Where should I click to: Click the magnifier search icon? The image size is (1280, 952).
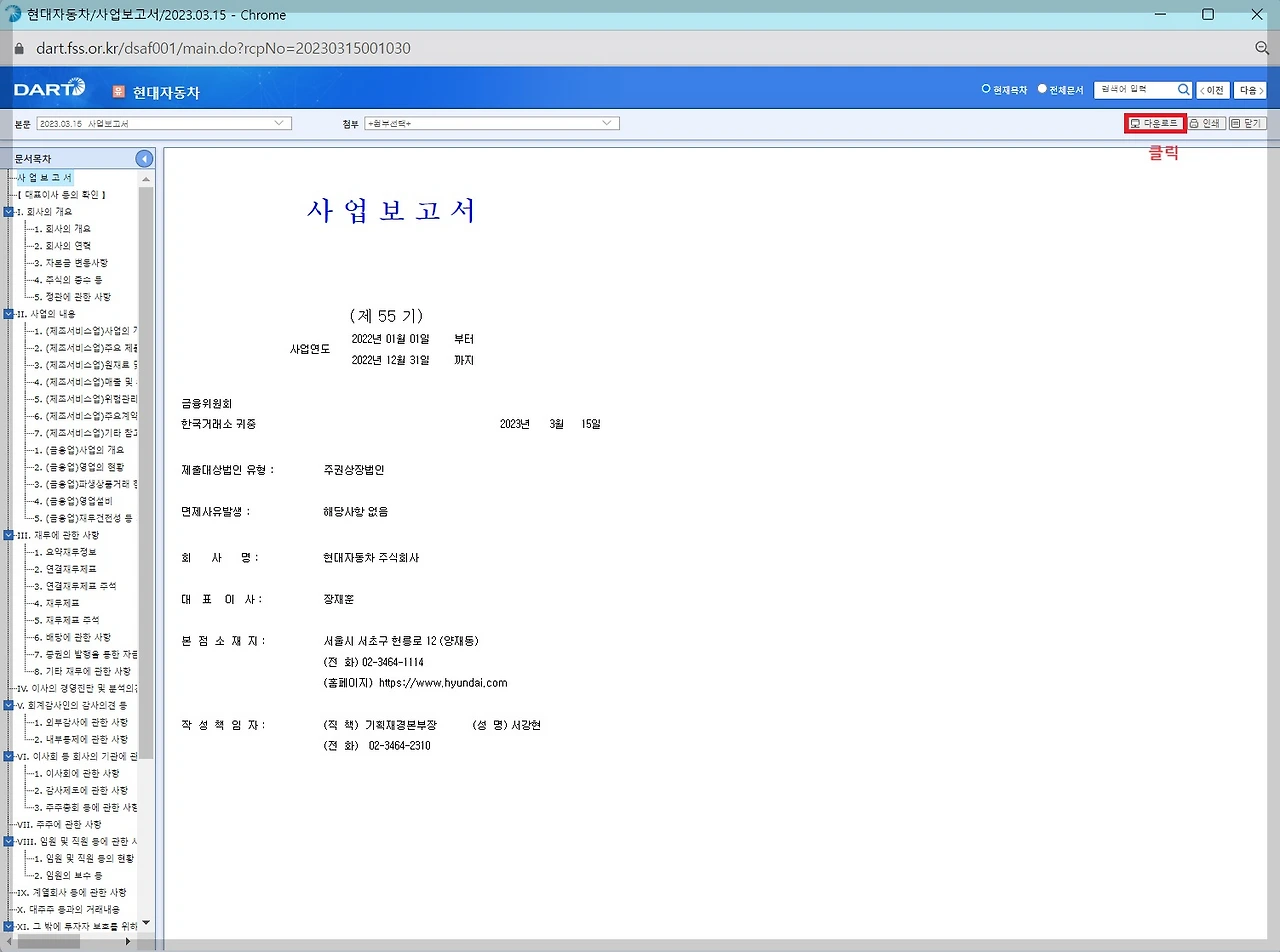tap(1184, 90)
